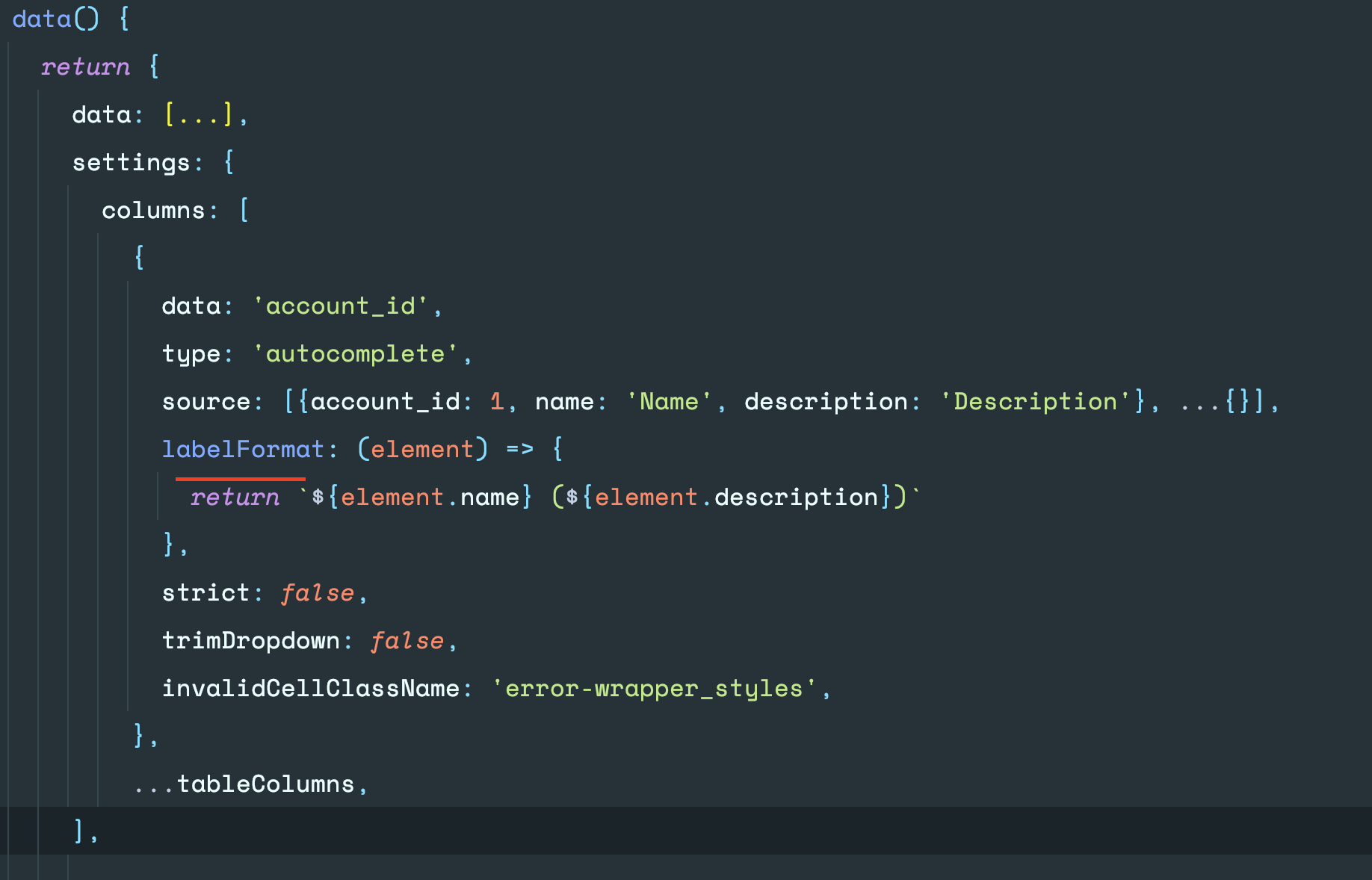Click the arrow => operator in labelFormat
The image size is (1372, 880).
[x=519, y=449]
